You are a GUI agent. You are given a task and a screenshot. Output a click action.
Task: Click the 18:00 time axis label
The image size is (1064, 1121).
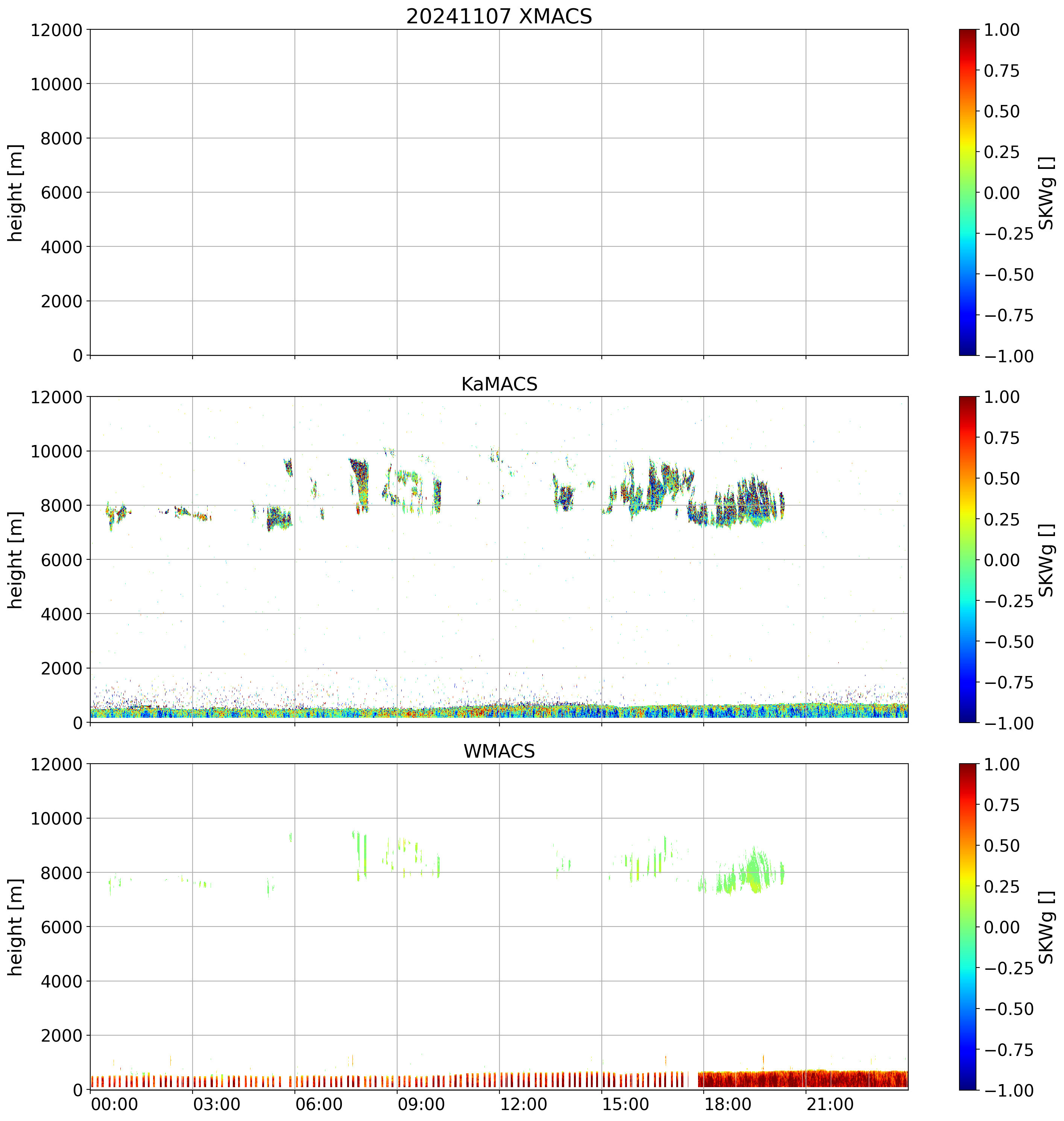[728, 1104]
